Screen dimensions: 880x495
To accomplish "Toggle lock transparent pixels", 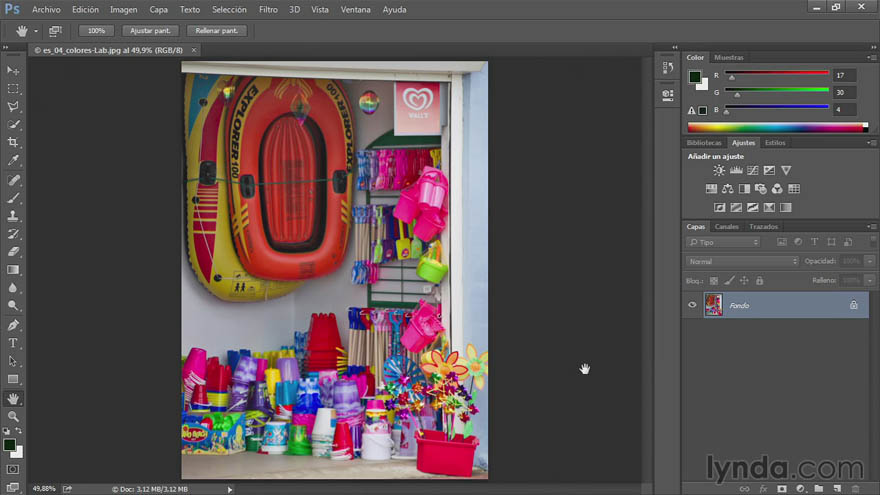I will (x=714, y=281).
